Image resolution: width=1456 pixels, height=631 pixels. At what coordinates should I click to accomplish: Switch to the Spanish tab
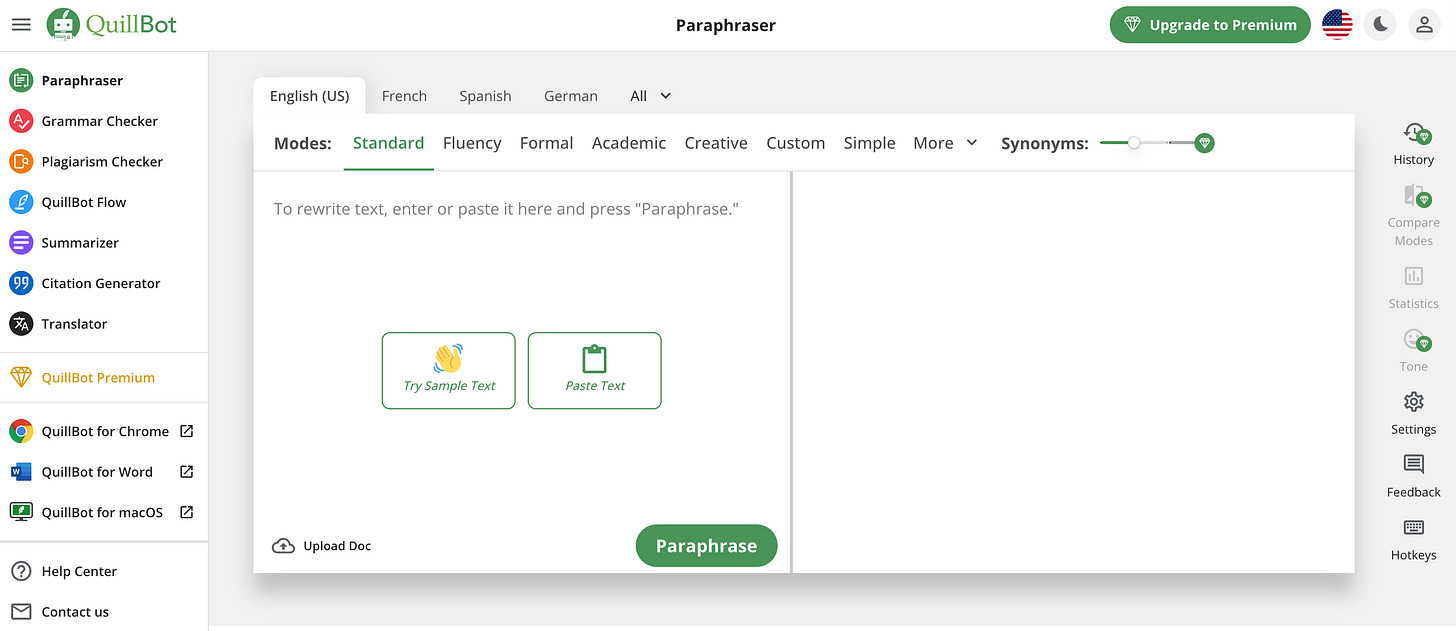click(485, 96)
